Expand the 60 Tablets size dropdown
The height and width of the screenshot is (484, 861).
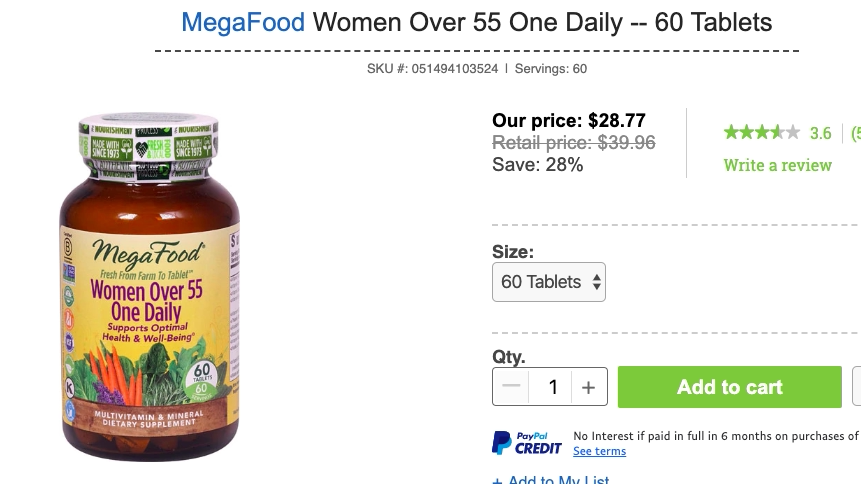click(x=549, y=282)
